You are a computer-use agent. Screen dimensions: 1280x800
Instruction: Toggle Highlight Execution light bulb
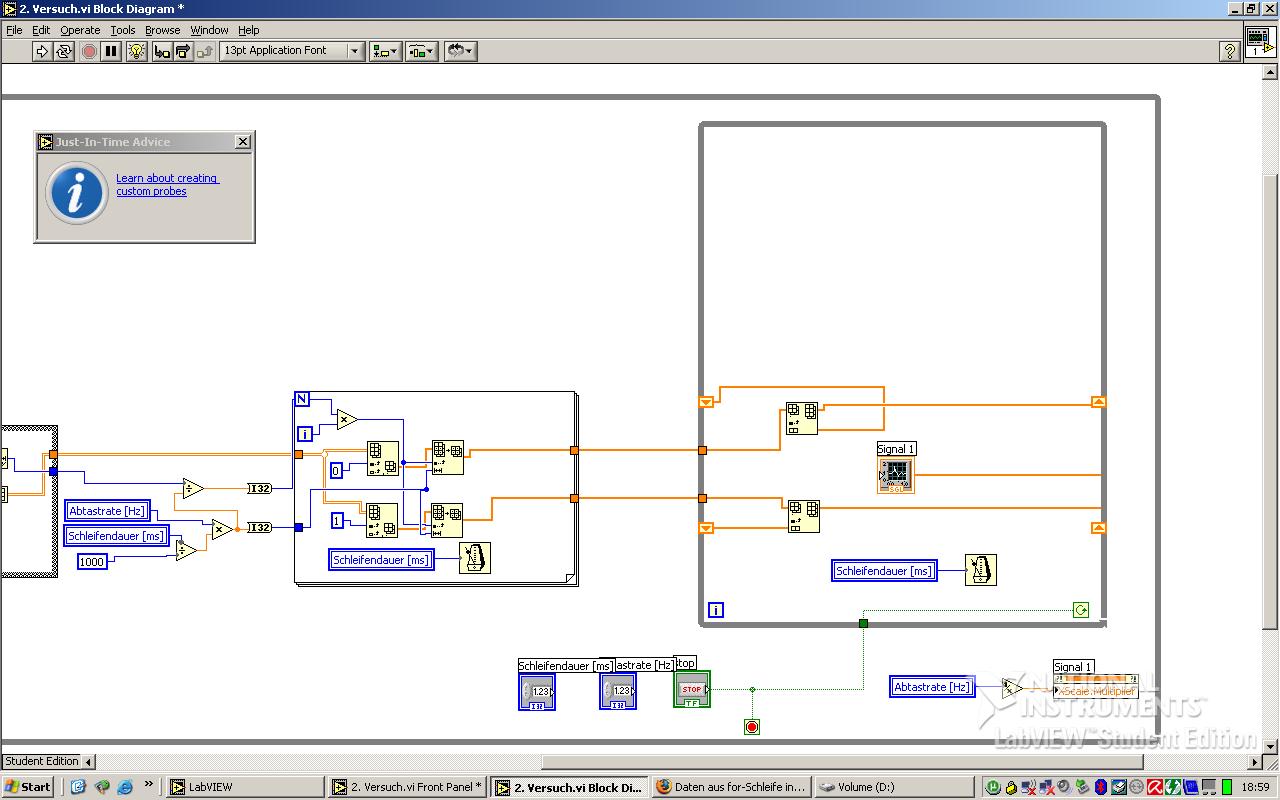pos(138,51)
